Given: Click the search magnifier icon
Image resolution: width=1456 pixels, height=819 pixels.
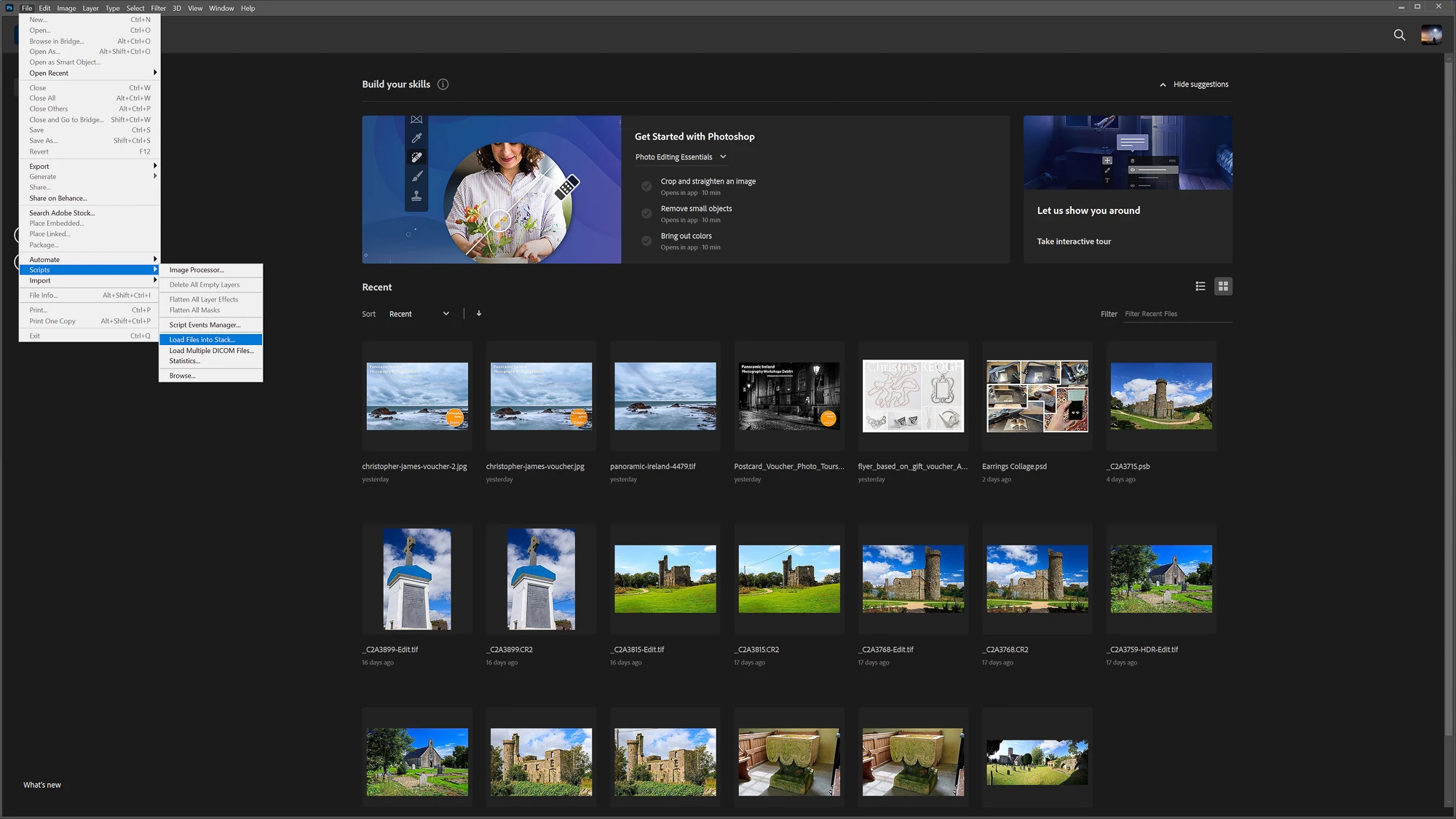Looking at the screenshot, I should point(1399,35).
